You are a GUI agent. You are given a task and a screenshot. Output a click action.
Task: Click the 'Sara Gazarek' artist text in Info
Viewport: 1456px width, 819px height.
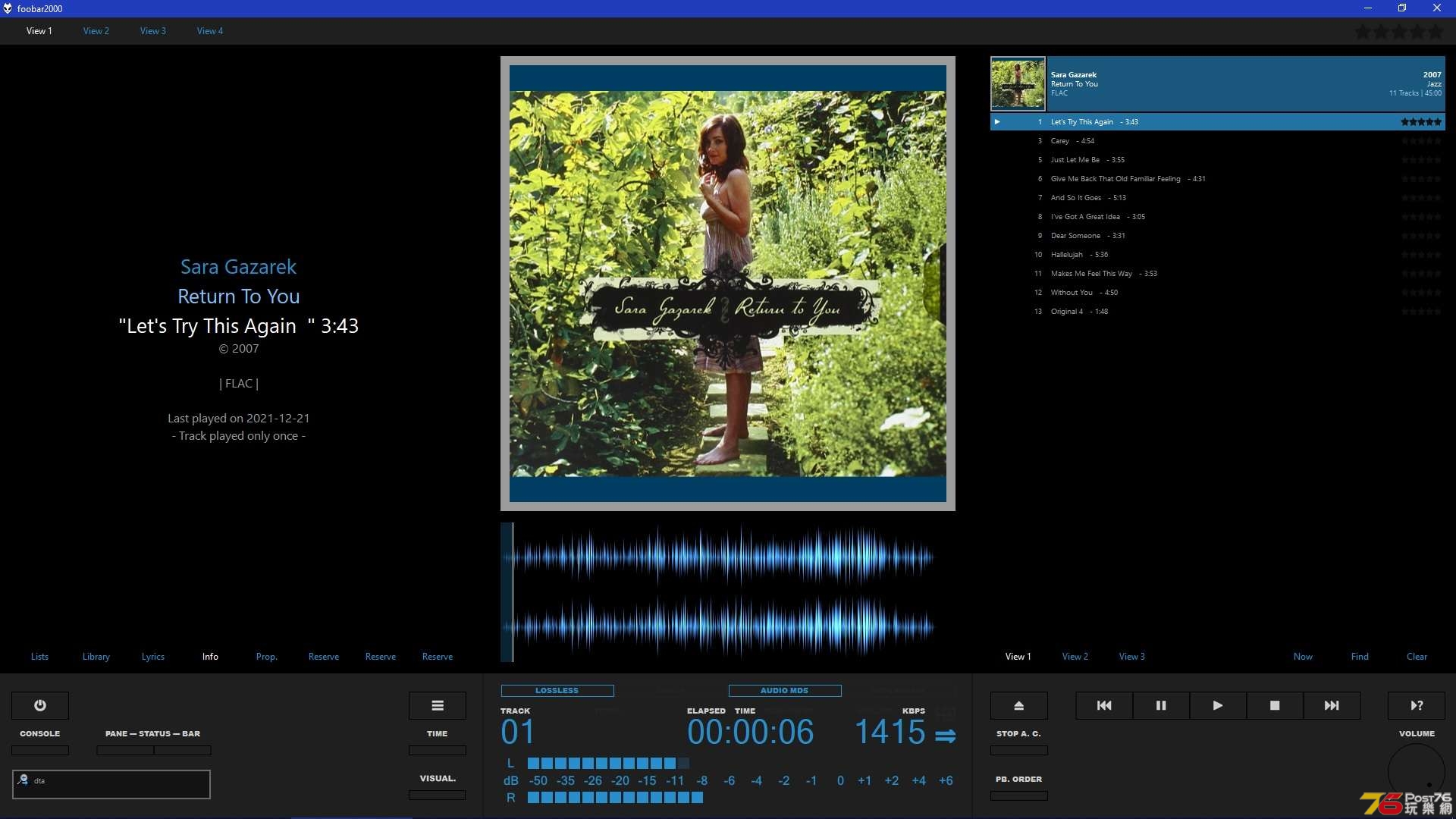point(238,267)
